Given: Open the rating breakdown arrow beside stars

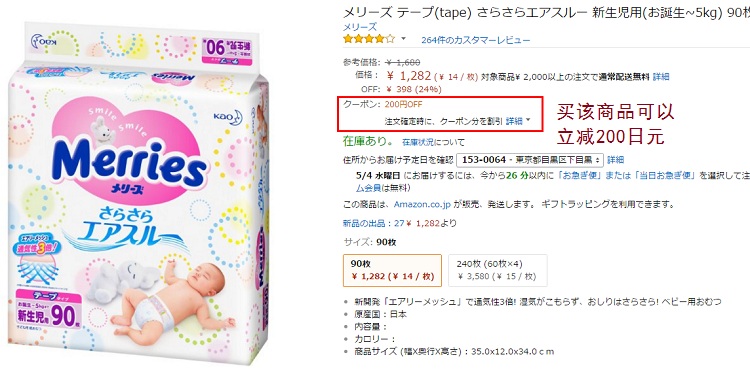Looking at the screenshot, I should coord(403,39).
